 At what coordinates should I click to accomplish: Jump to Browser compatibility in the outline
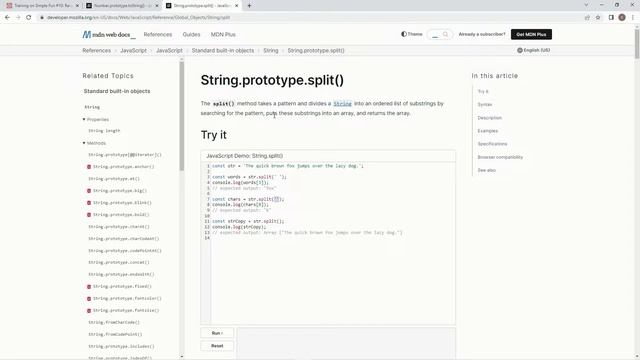(500, 157)
